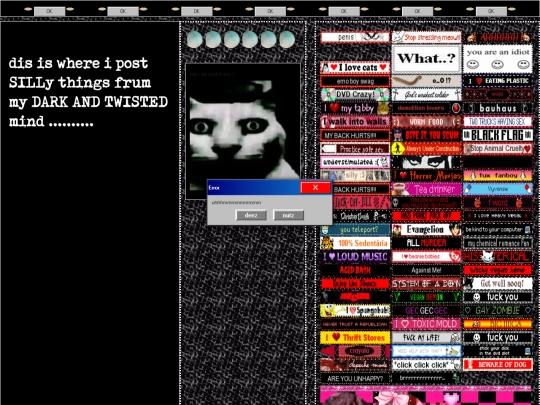540x405 pixels.
Task: Click the 'Get well soon!' blinkie
Action: click(498, 283)
